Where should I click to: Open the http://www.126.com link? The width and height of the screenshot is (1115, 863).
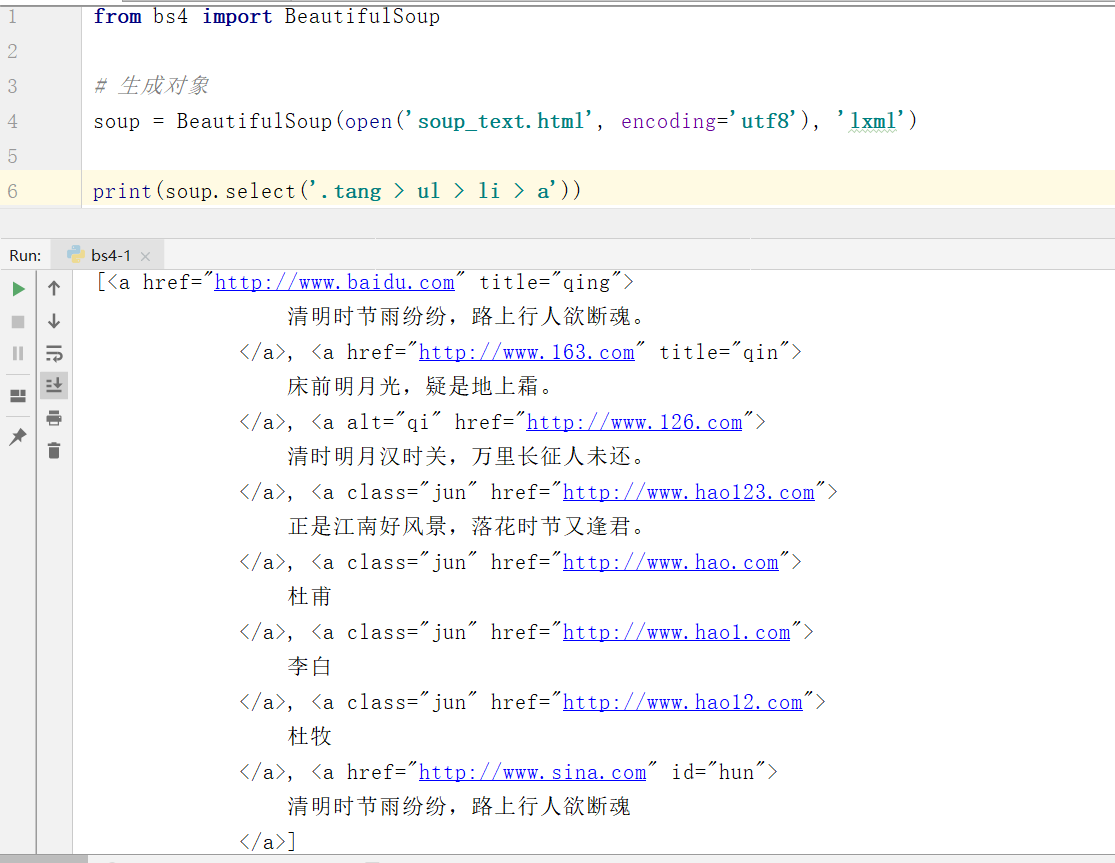pyautogui.click(x=634, y=422)
